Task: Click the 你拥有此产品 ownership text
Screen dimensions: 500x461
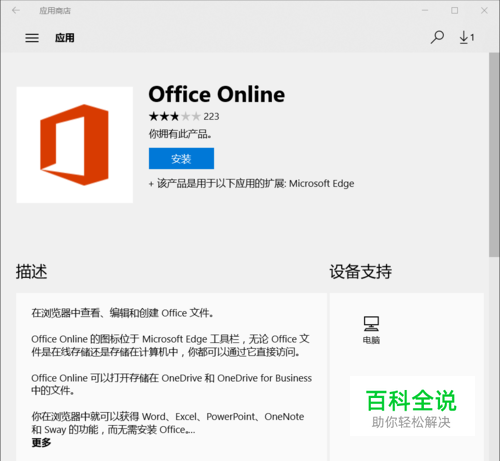Action: 180,134
